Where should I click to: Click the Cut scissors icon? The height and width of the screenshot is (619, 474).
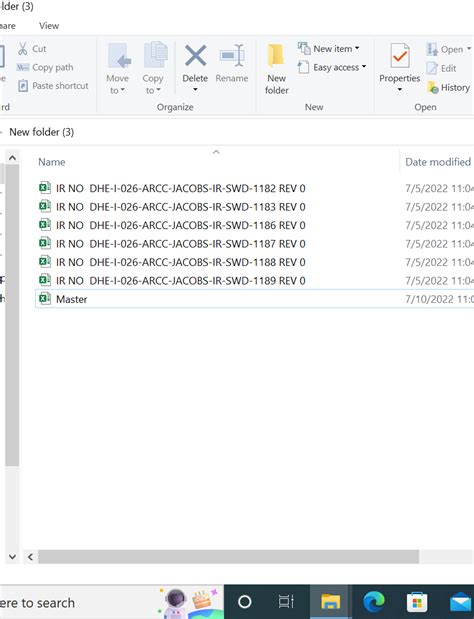pos(23,49)
